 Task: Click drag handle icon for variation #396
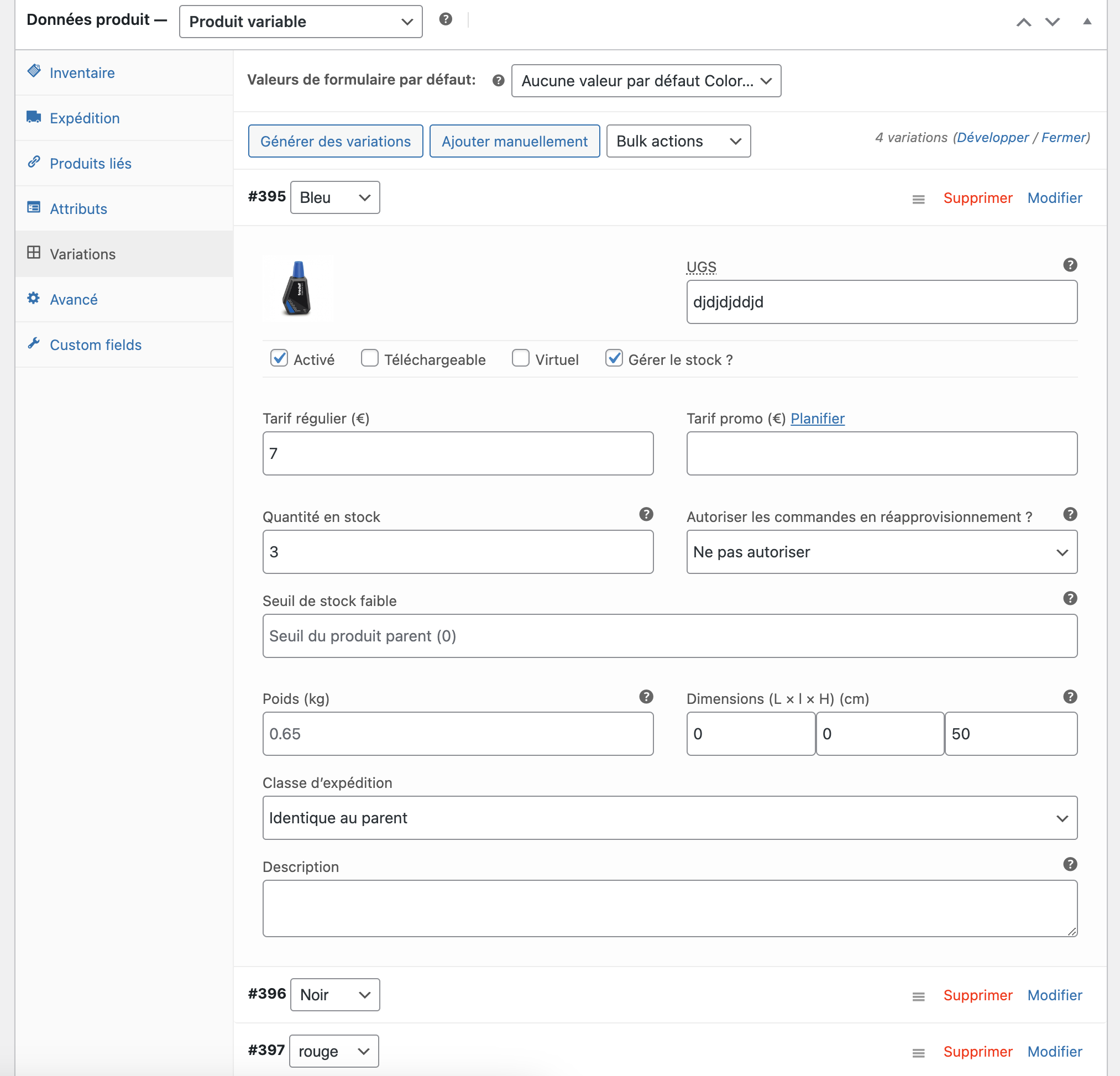click(918, 996)
